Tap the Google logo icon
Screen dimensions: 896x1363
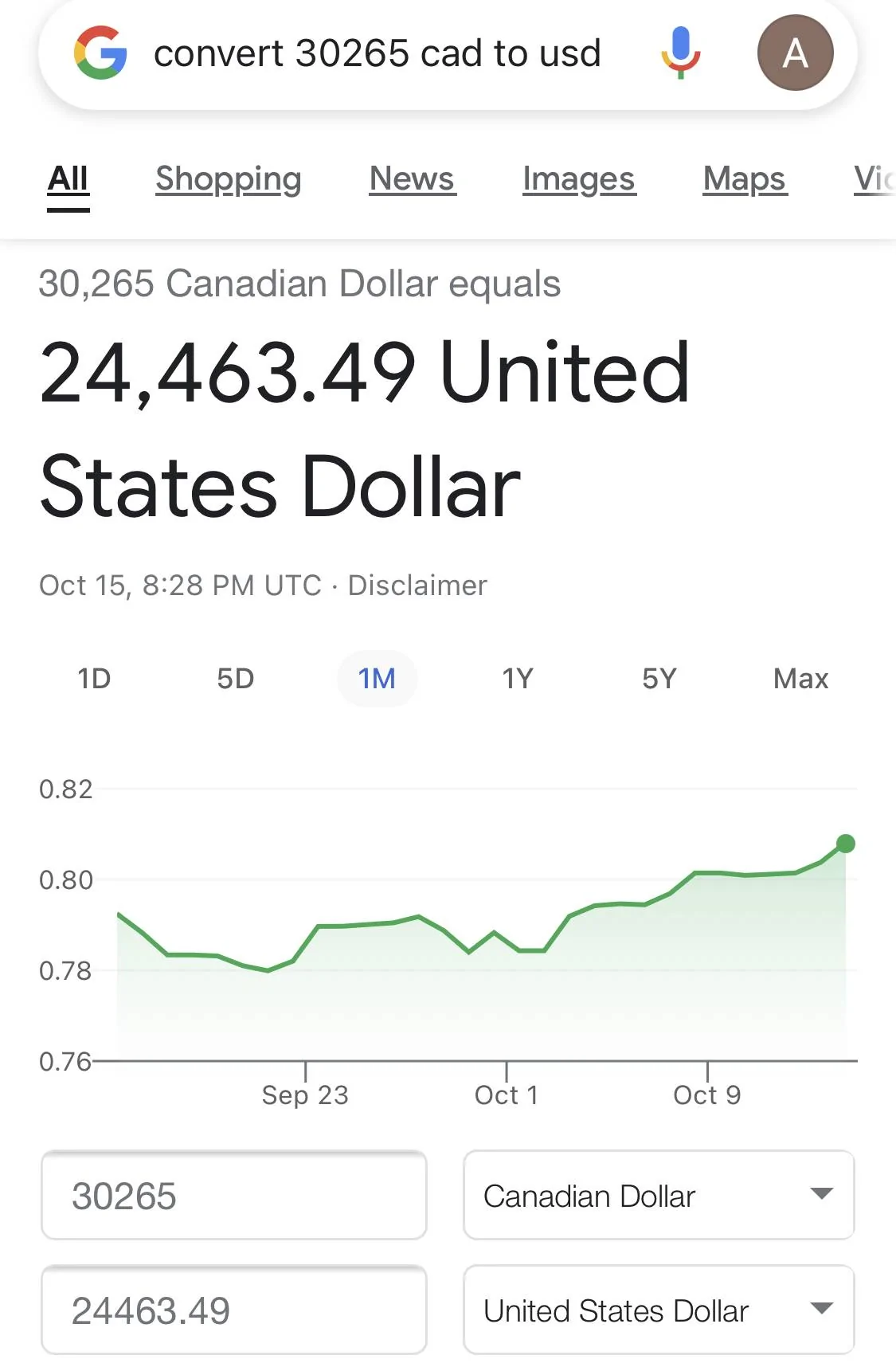(x=100, y=53)
